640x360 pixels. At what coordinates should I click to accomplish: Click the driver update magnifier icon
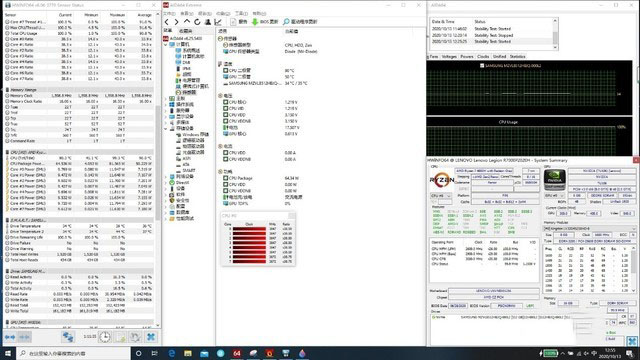coord(286,22)
